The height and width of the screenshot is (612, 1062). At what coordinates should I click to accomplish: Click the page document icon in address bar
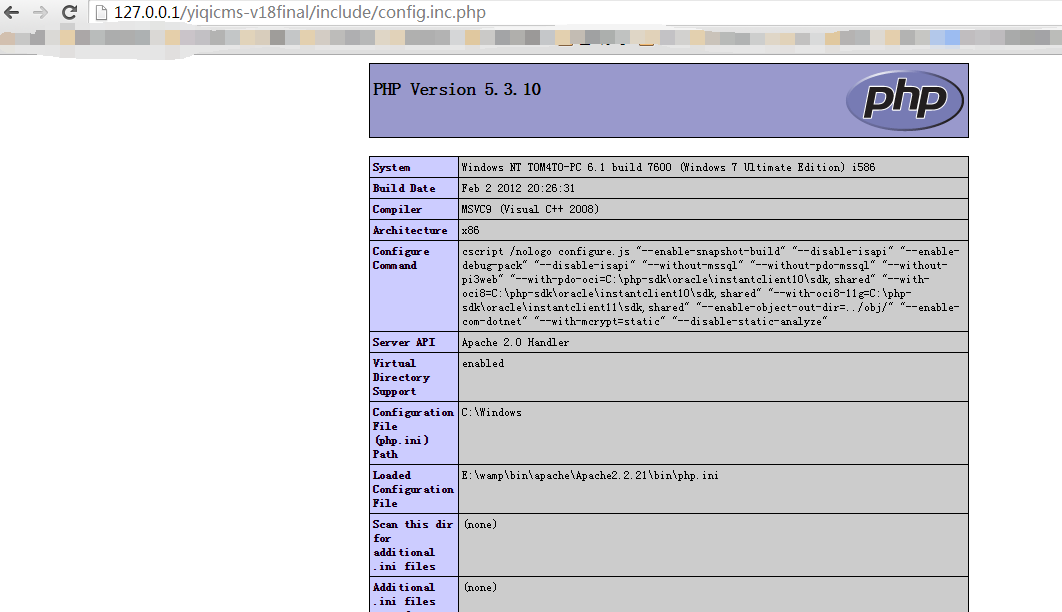[x=101, y=12]
